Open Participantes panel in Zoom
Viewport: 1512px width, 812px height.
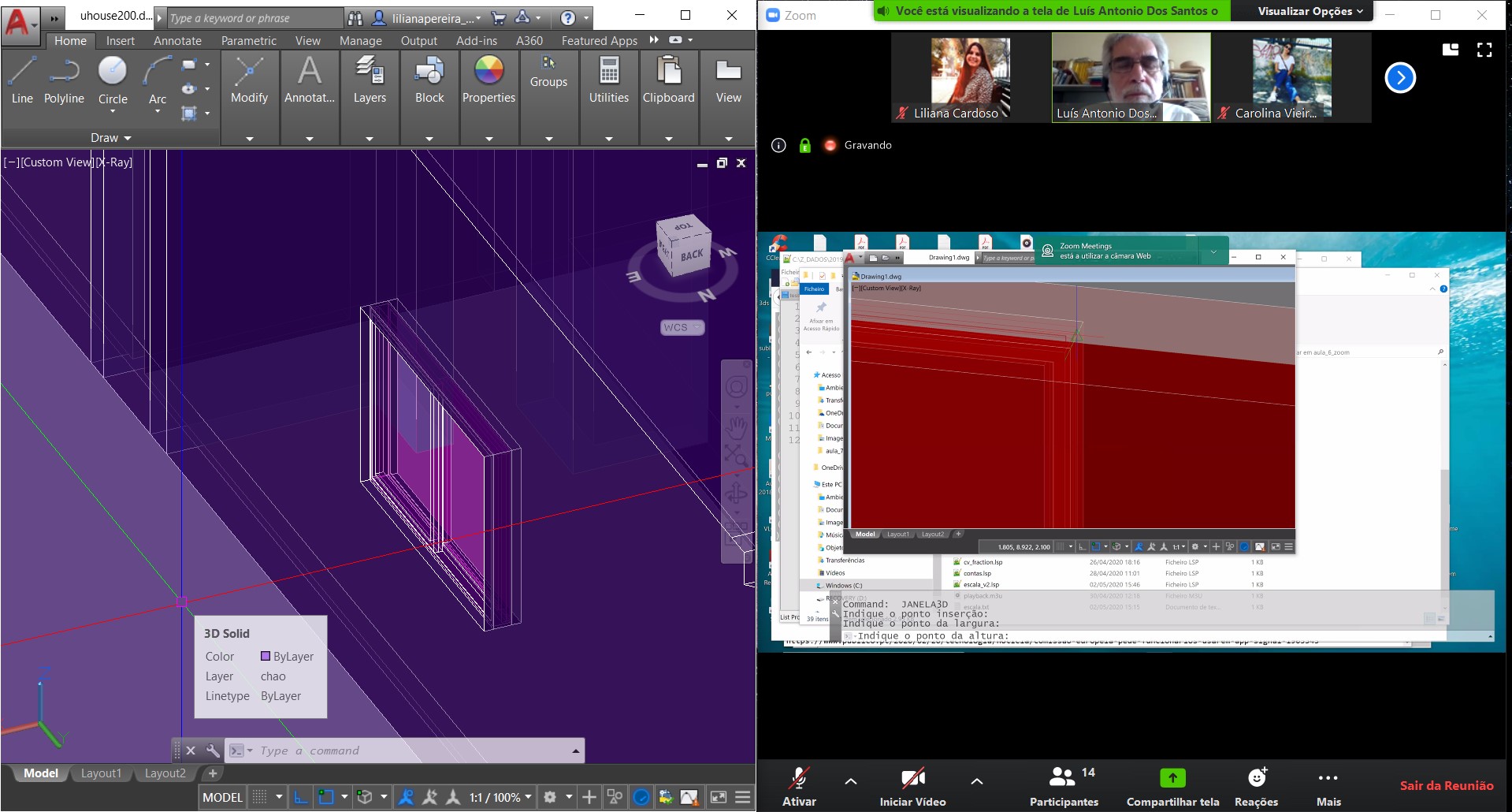(1064, 786)
